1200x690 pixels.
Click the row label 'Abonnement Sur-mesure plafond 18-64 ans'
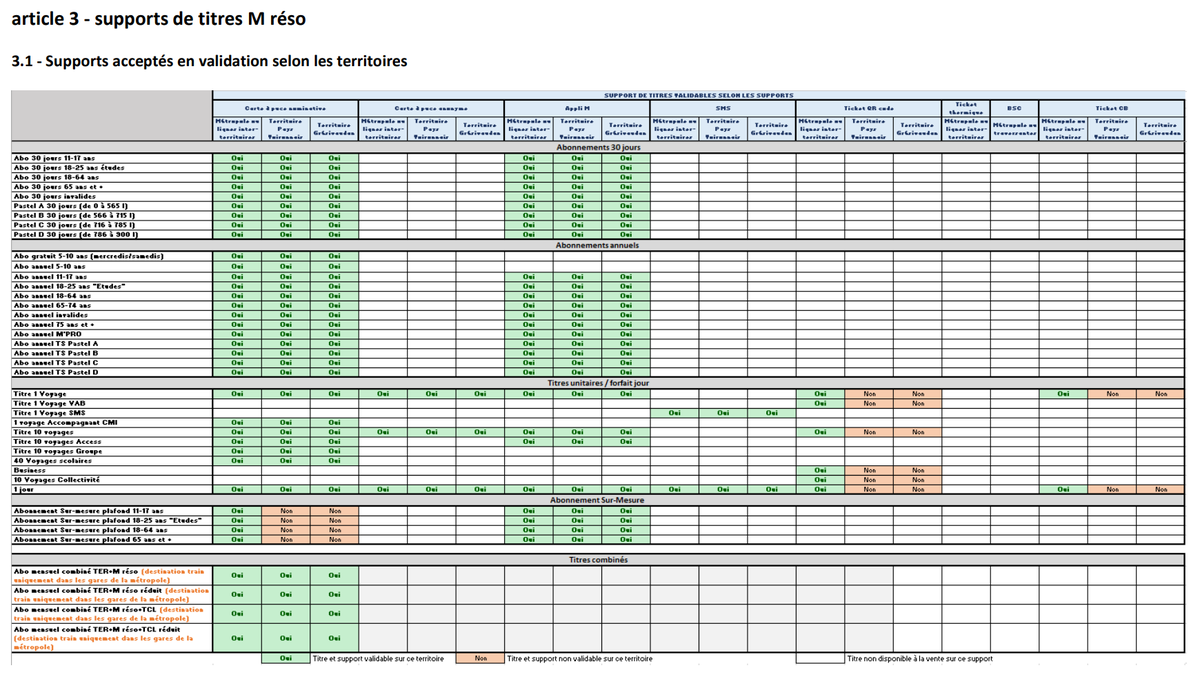click(x=88, y=529)
